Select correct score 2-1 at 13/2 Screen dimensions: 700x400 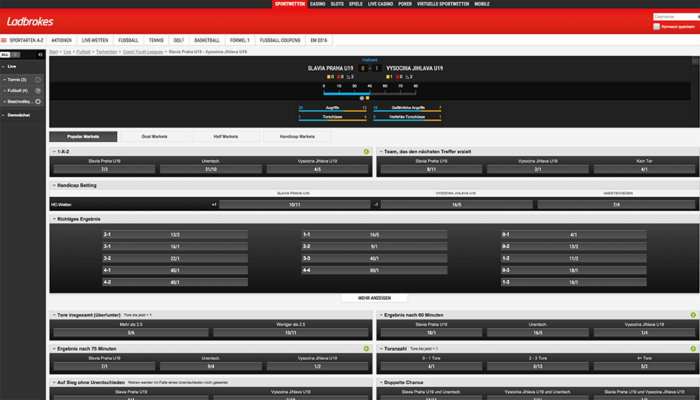(175, 234)
